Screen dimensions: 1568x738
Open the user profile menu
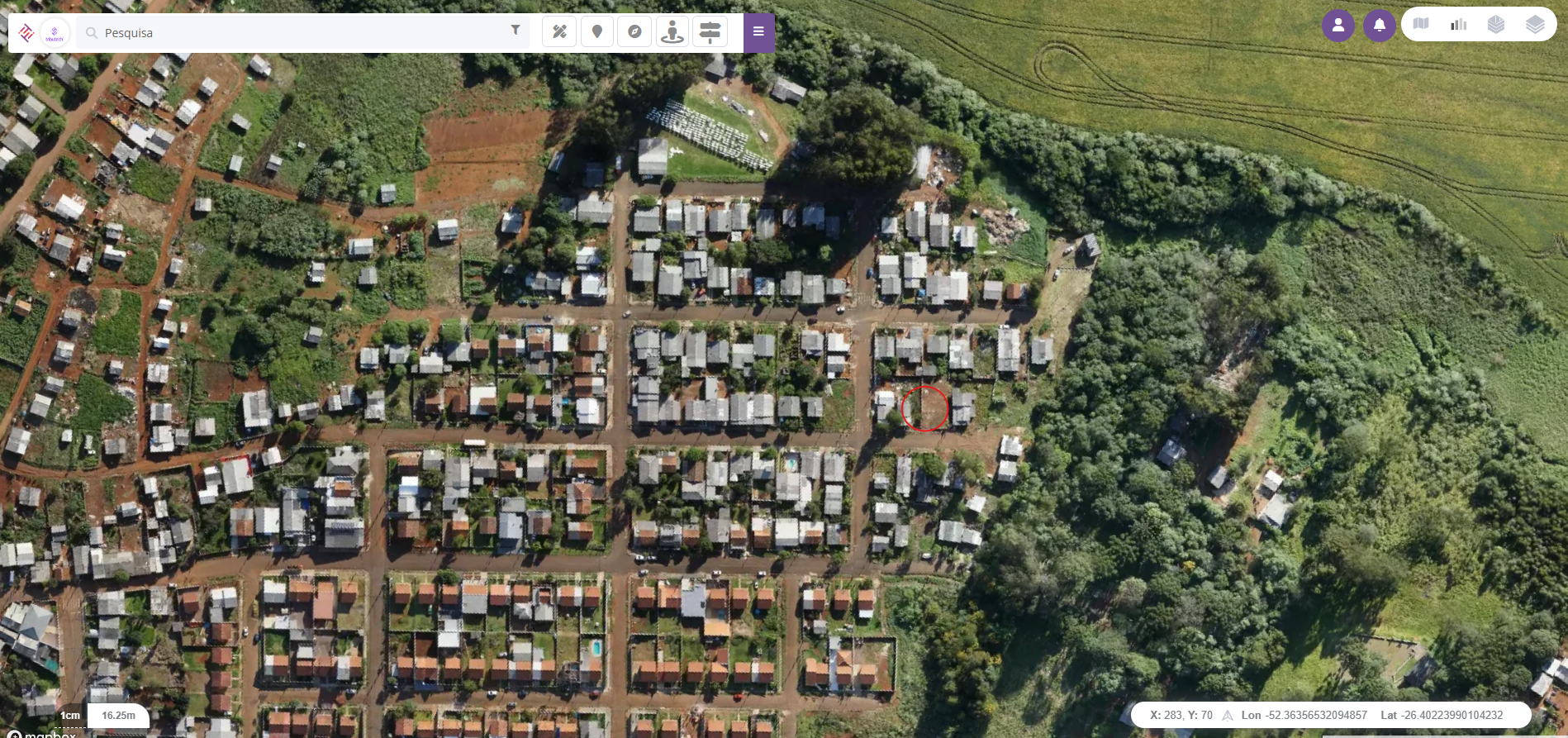coord(1338,26)
